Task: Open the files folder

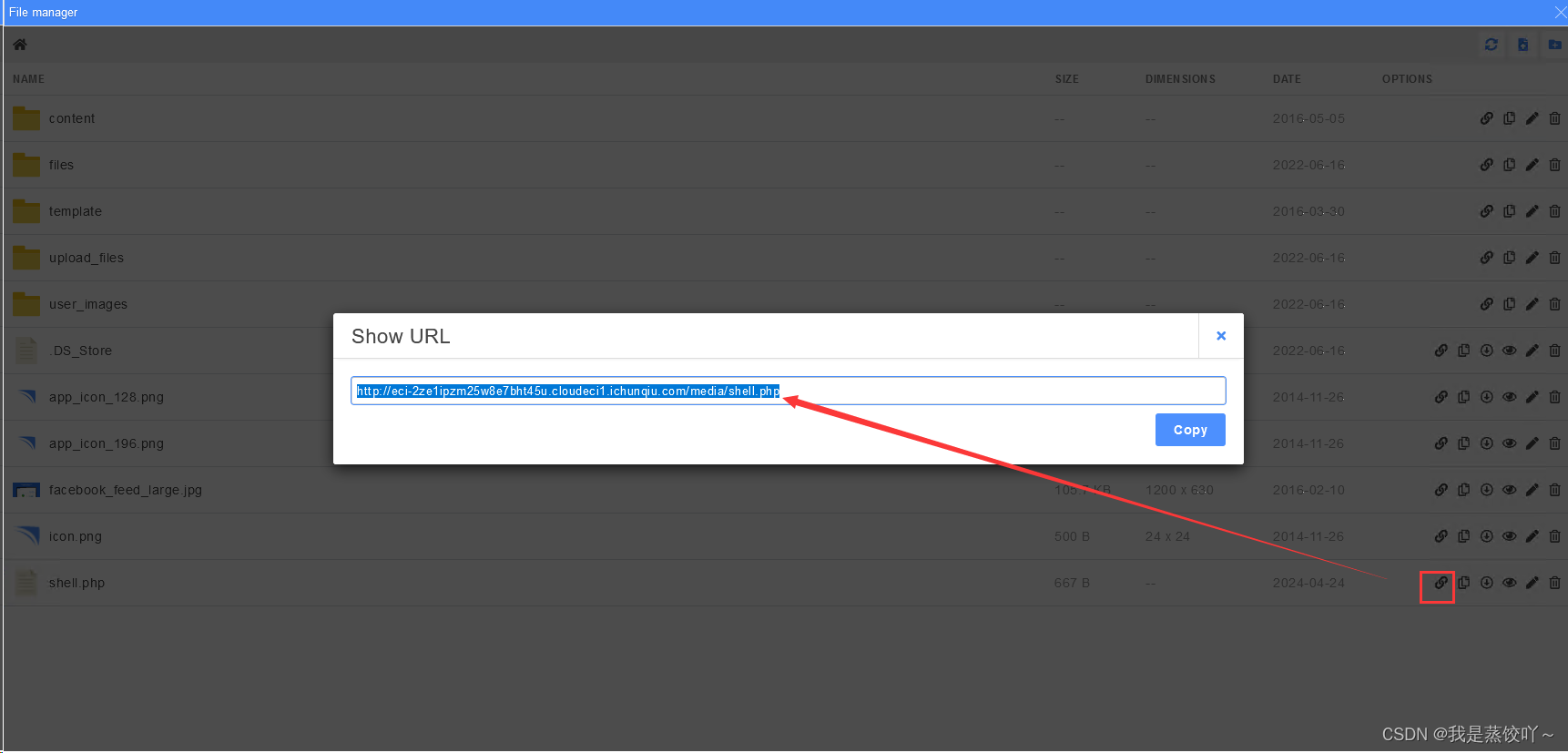Action: pyautogui.click(x=61, y=165)
